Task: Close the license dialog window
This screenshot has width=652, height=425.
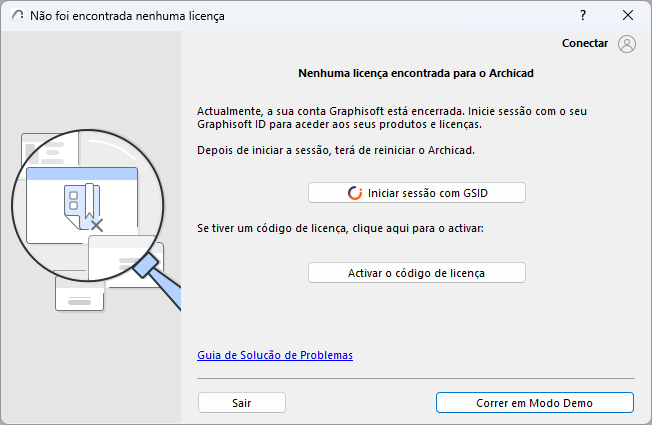Action: pyautogui.click(x=628, y=15)
